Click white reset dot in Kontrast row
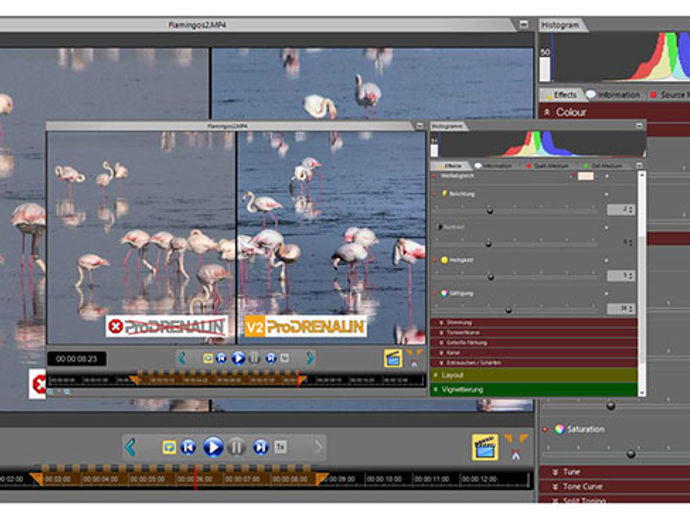Image resolution: width=690 pixels, height=518 pixels. coord(606,228)
